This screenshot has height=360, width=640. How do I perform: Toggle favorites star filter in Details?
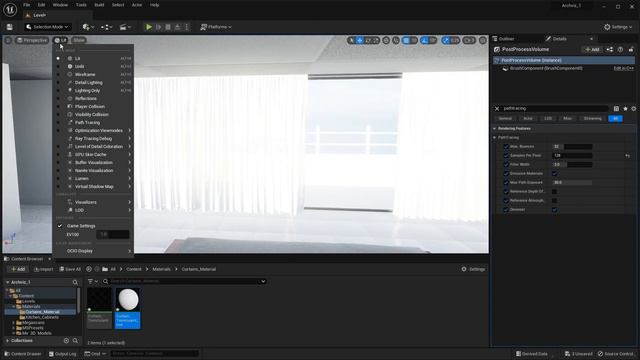[625, 109]
